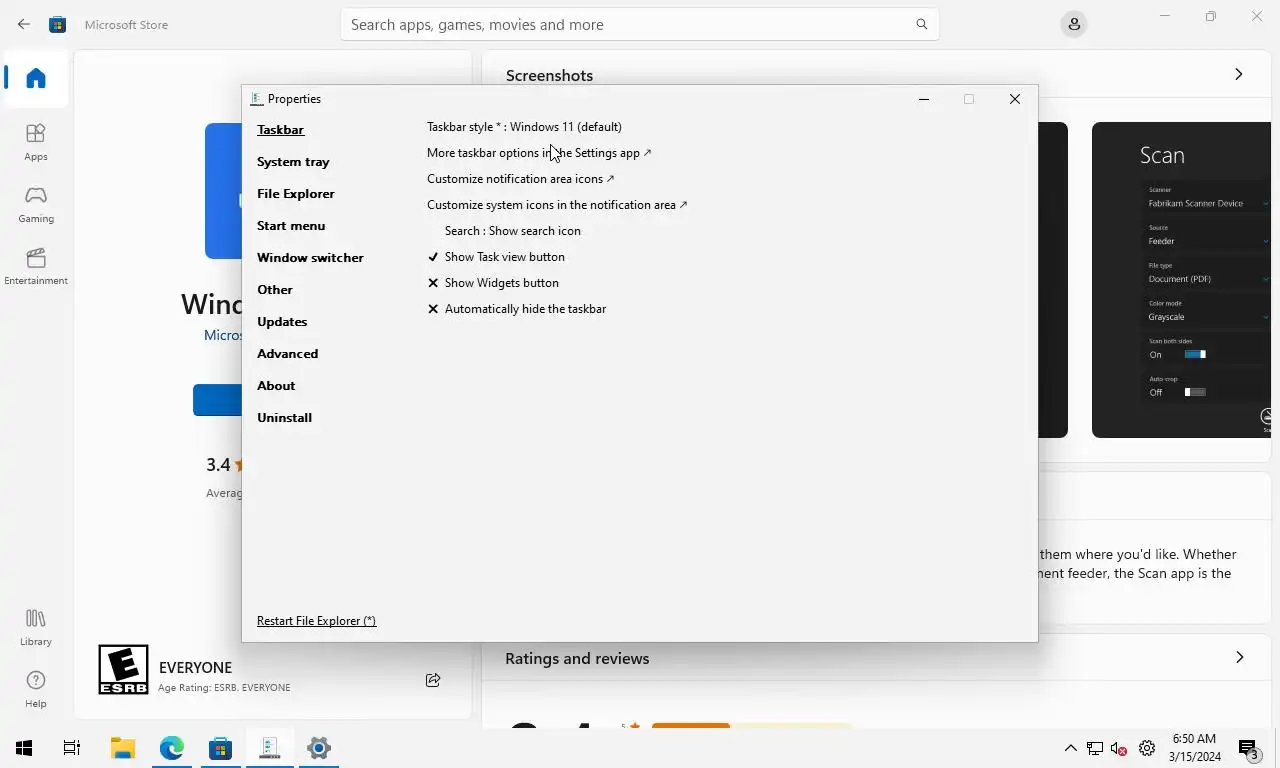Toggle Automatically hide the taskbar
Viewport: 1280px width, 768px height.
[517, 309]
